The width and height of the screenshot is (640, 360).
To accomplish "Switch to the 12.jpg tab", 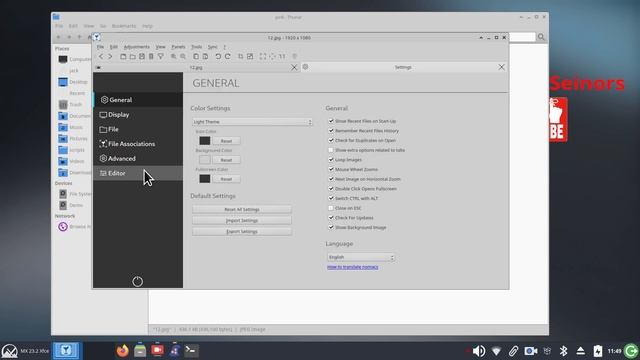I will 196,67.
